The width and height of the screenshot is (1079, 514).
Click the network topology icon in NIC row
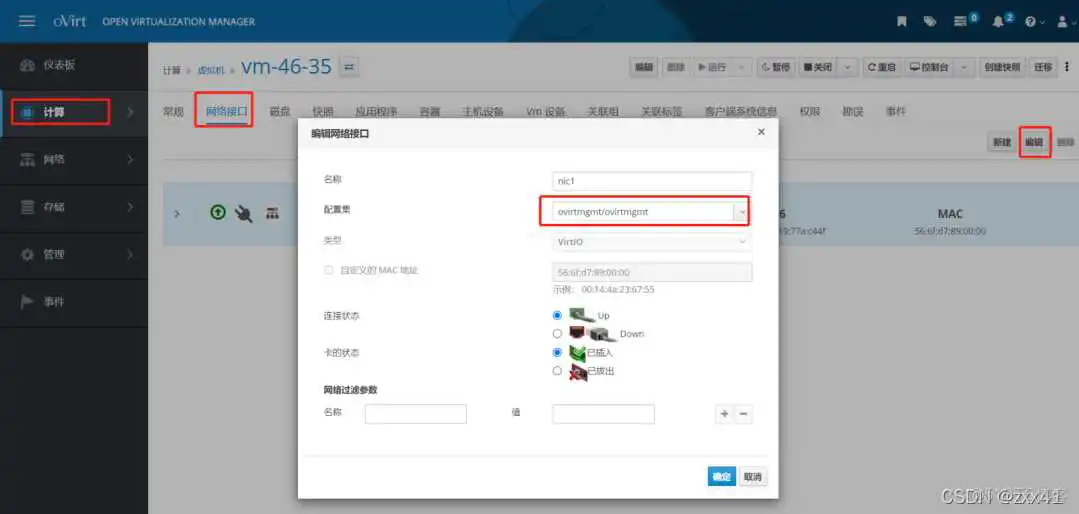click(273, 214)
